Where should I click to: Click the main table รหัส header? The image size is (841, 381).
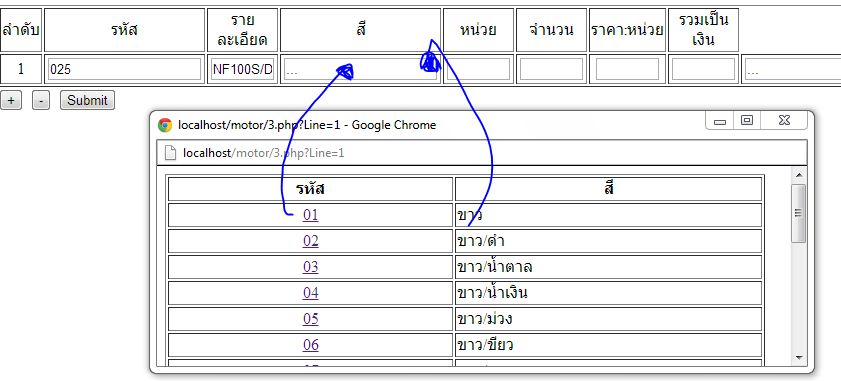[124, 30]
